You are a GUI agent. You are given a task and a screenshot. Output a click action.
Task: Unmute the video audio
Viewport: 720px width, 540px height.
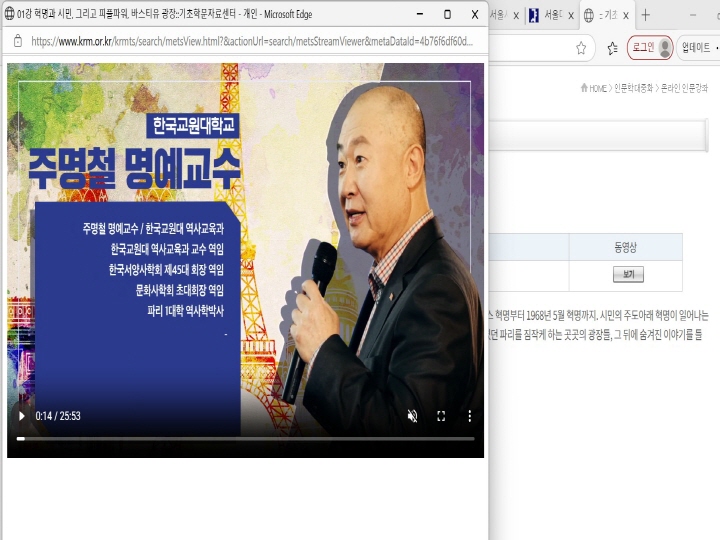[x=412, y=416]
